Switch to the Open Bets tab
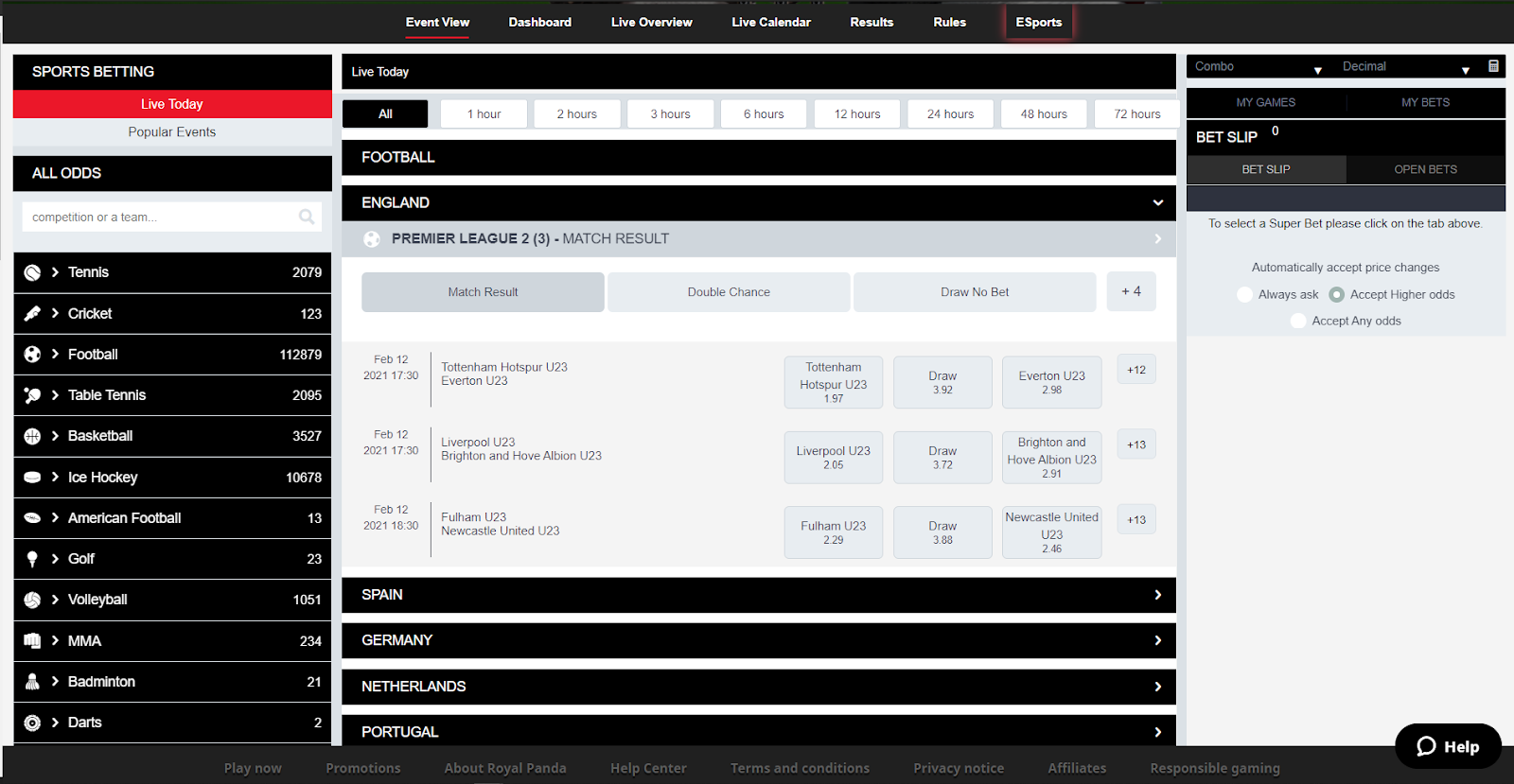The width and height of the screenshot is (1514, 784). (x=1425, y=169)
